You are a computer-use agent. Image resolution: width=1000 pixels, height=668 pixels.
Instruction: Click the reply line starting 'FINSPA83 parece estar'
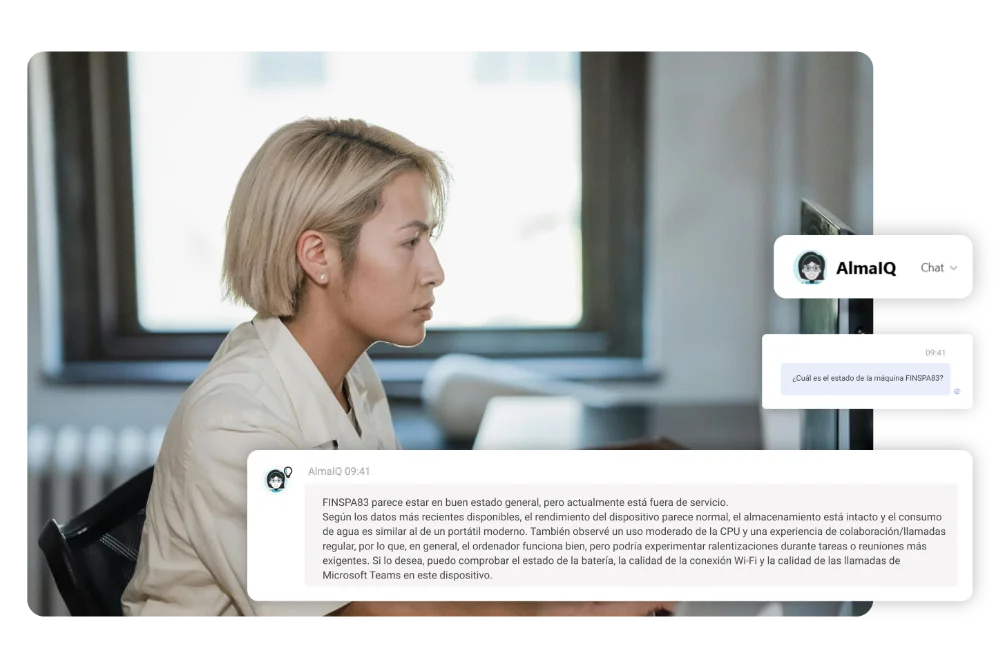(525, 502)
